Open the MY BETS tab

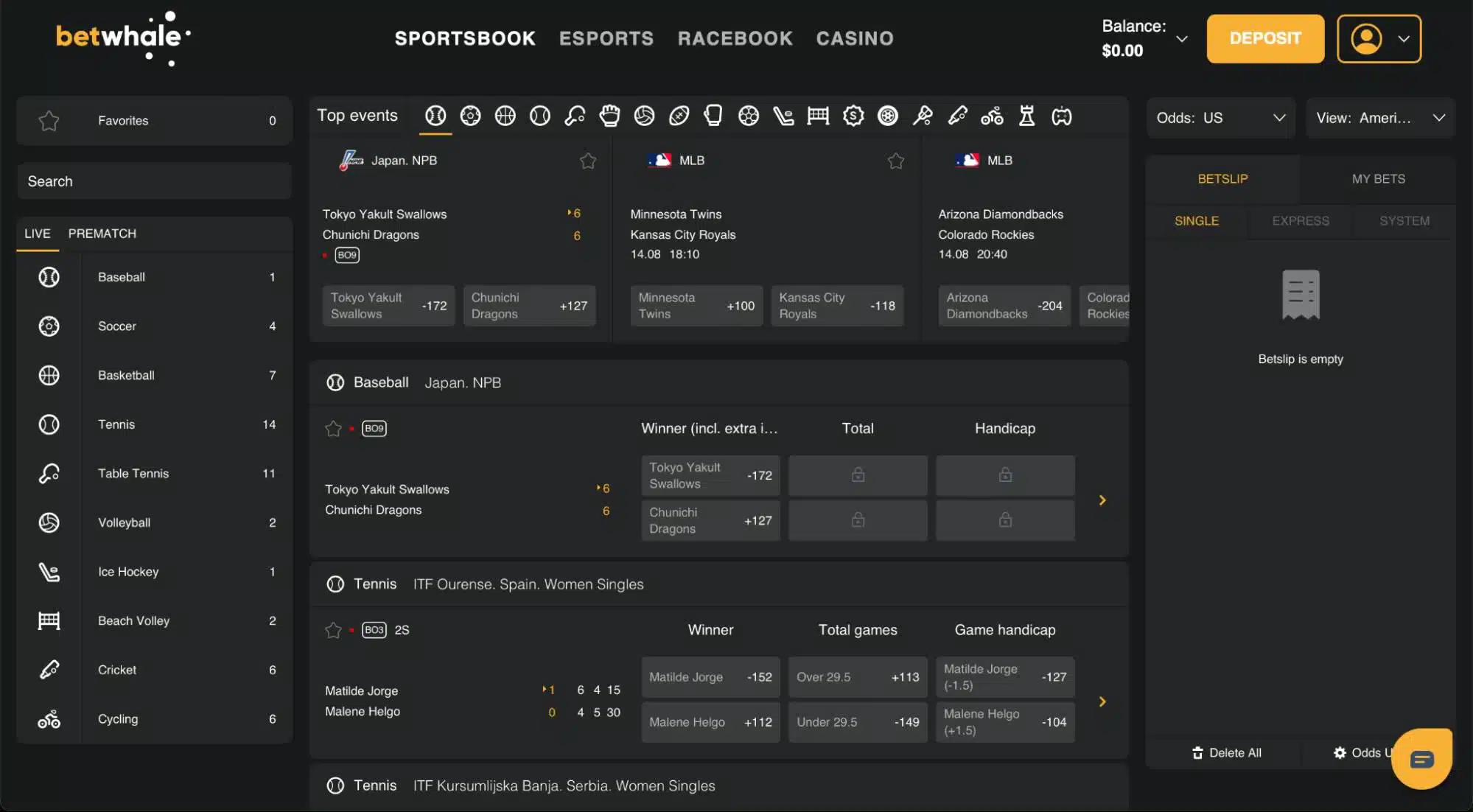click(x=1378, y=179)
